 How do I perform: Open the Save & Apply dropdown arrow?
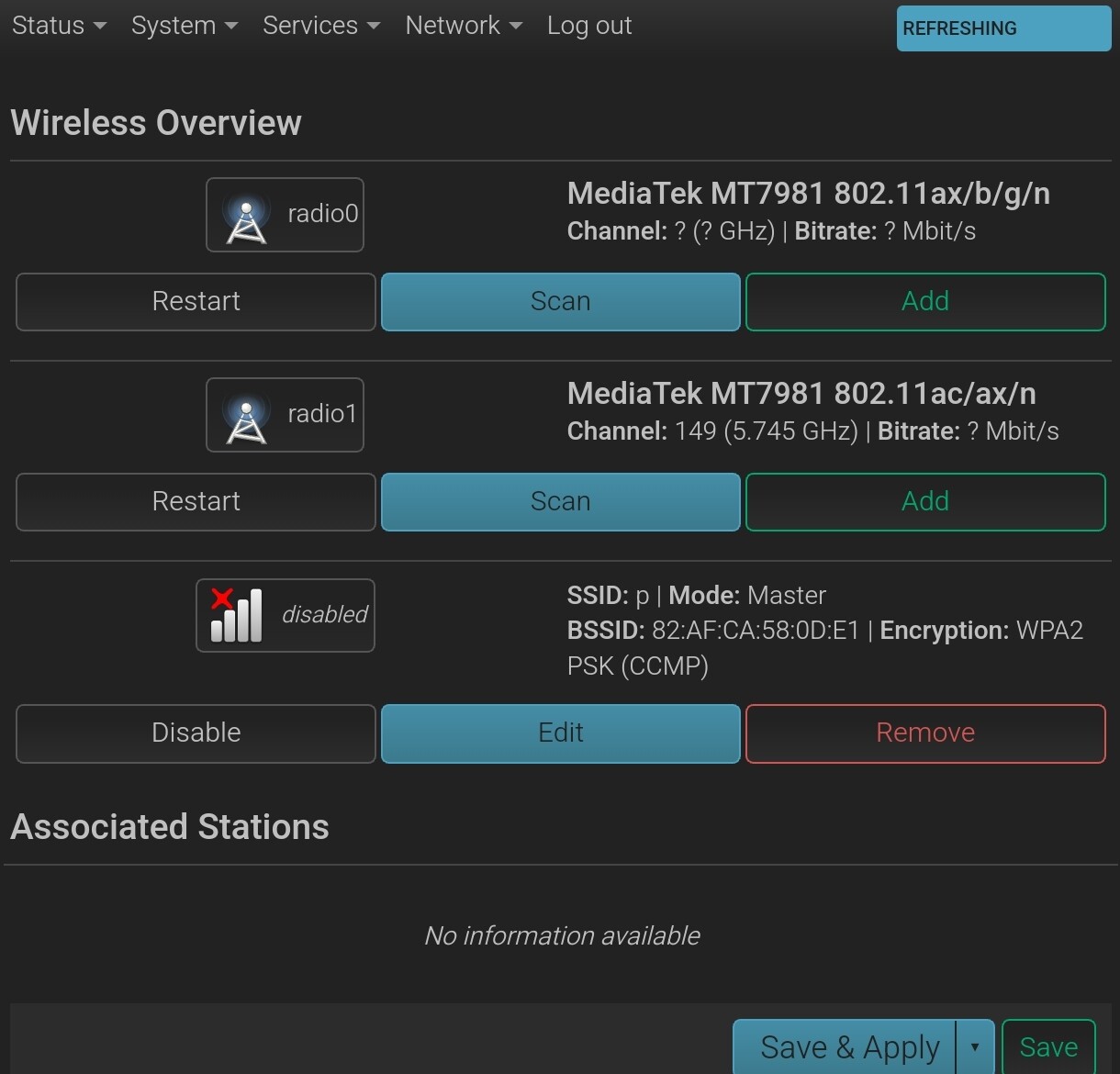[x=974, y=1047]
